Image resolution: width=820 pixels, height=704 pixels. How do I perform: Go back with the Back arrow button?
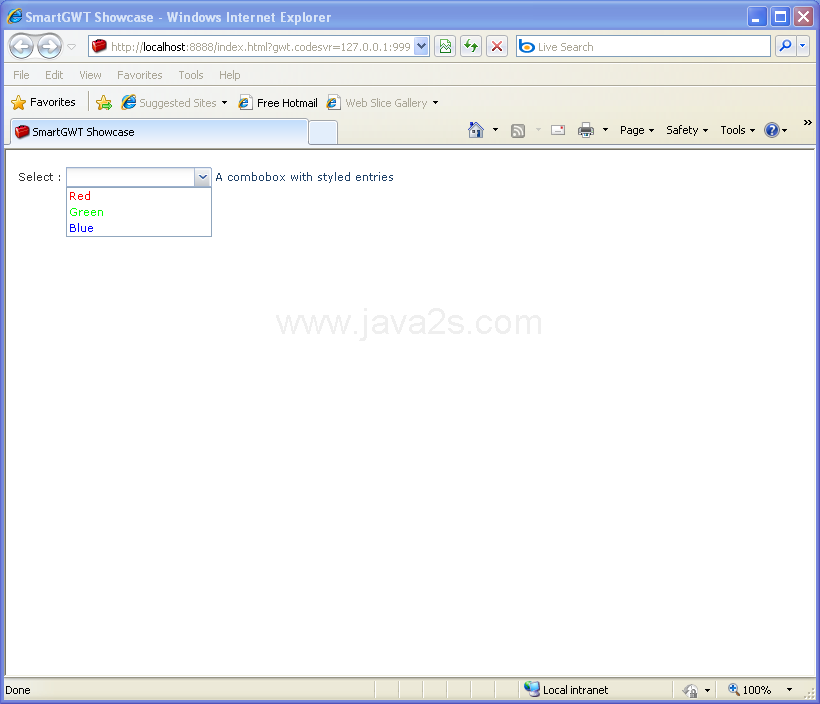click(x=21, y=47)
